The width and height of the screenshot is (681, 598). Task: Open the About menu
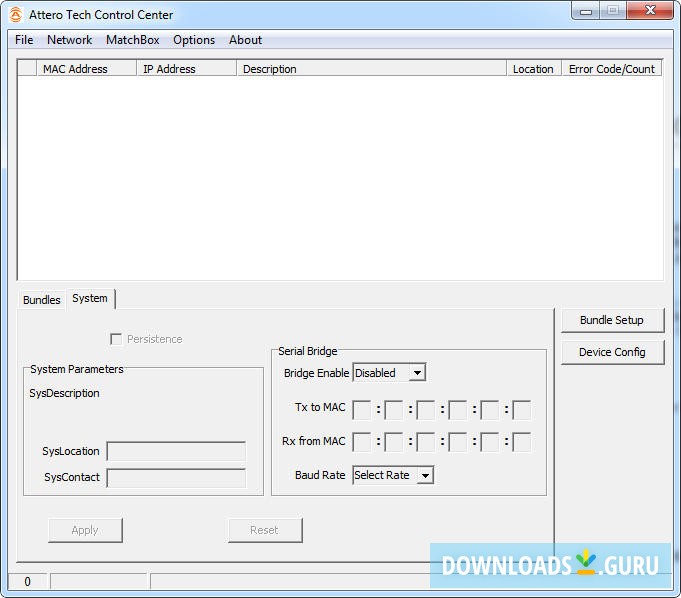click(245, 40)
